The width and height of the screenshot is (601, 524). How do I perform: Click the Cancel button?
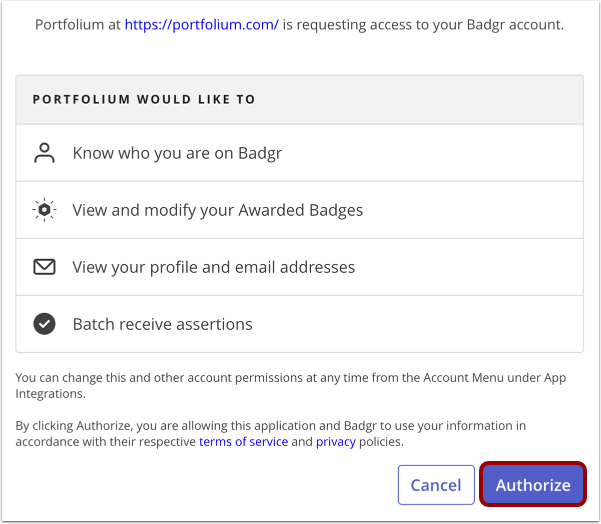pos(436,485)
